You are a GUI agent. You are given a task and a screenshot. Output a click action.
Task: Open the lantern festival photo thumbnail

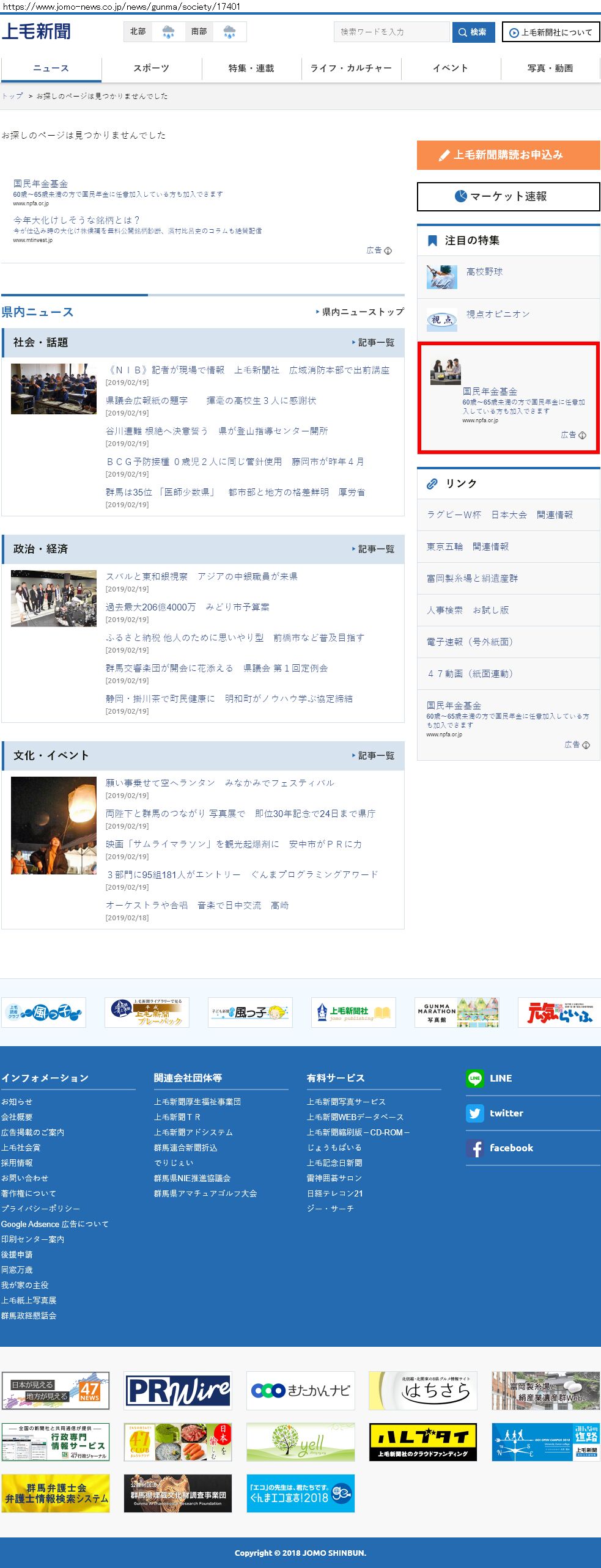[54, 826]
